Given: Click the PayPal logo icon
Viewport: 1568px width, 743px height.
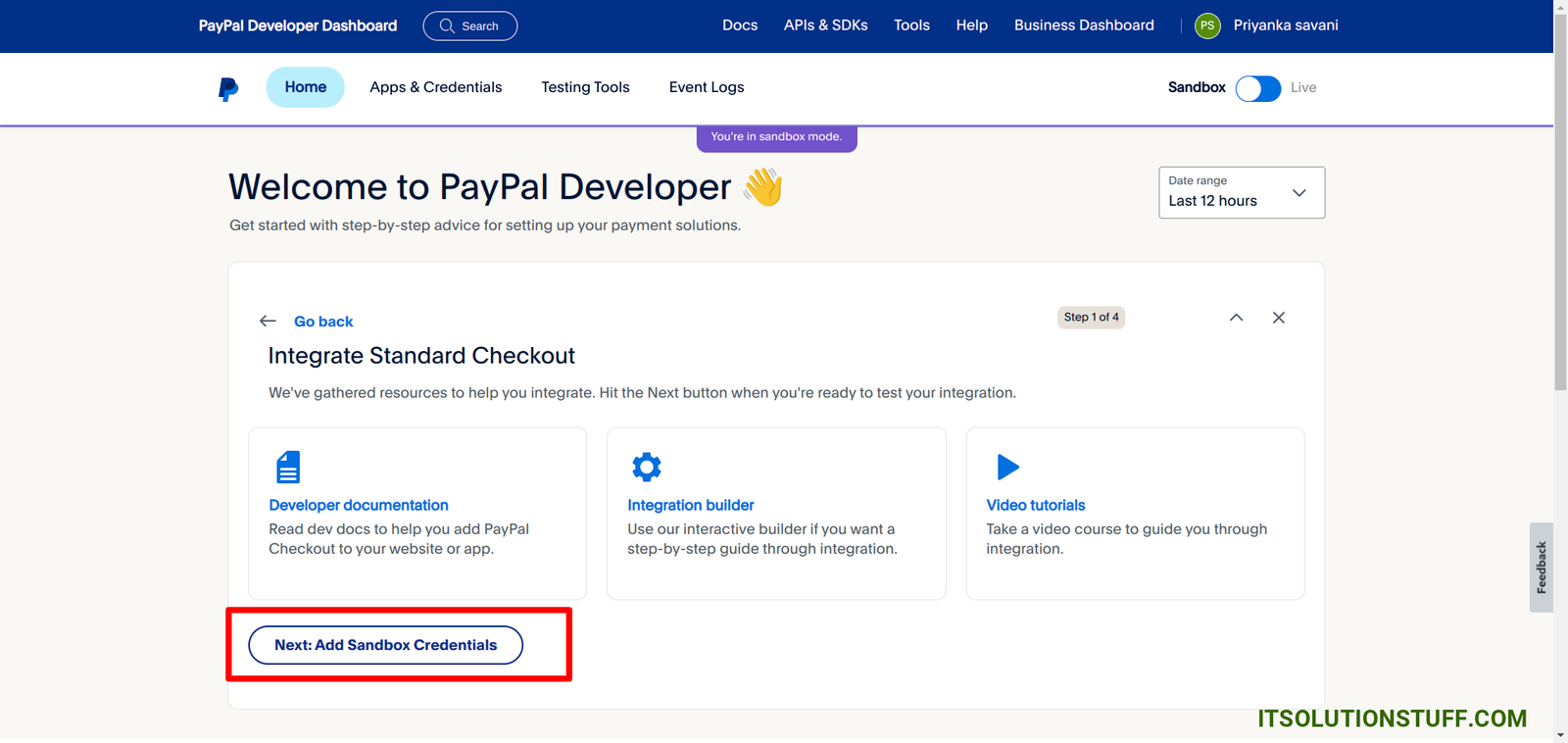Looking at the screenshot, I should point(228,89).
